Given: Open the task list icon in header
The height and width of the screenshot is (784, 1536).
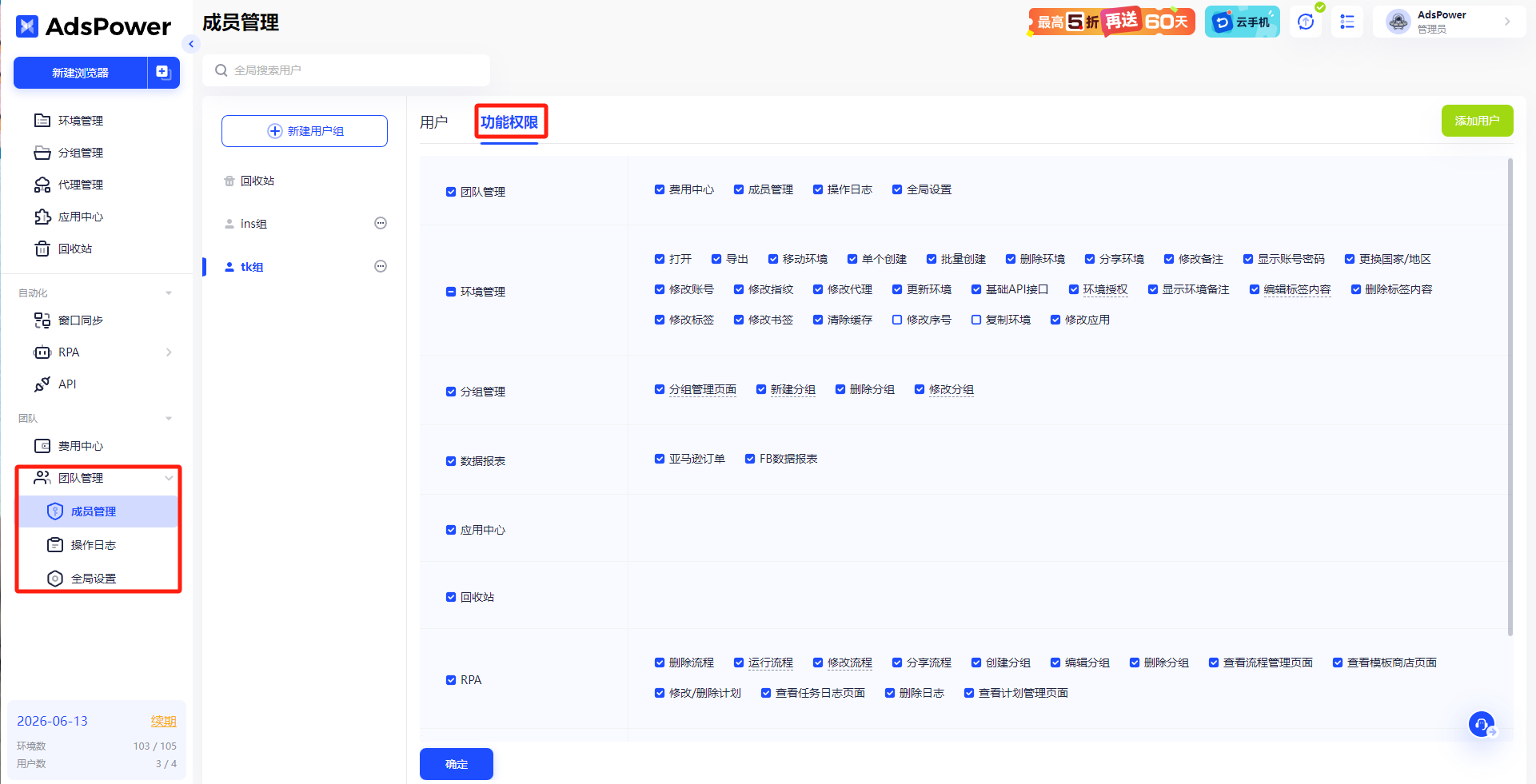Looking at the screenshot, I should pyautogui.click(x=1347, y=22).
